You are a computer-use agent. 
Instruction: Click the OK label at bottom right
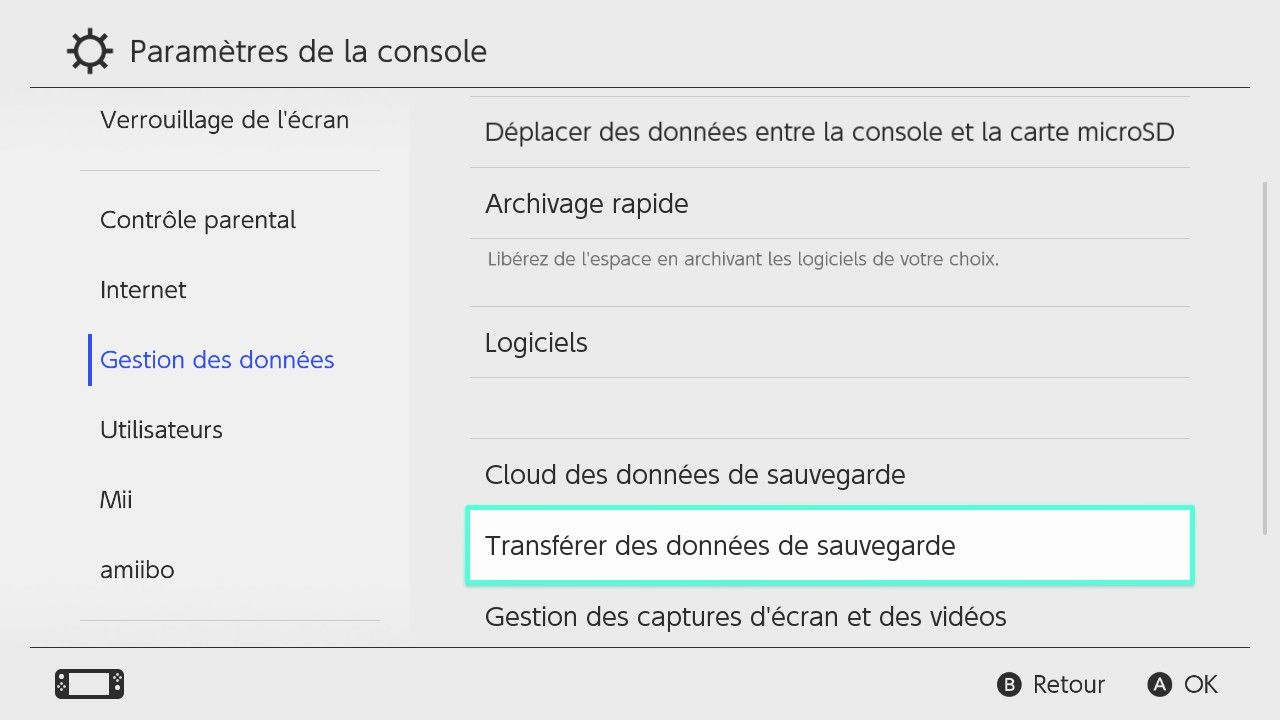[x=1201, y=685]
